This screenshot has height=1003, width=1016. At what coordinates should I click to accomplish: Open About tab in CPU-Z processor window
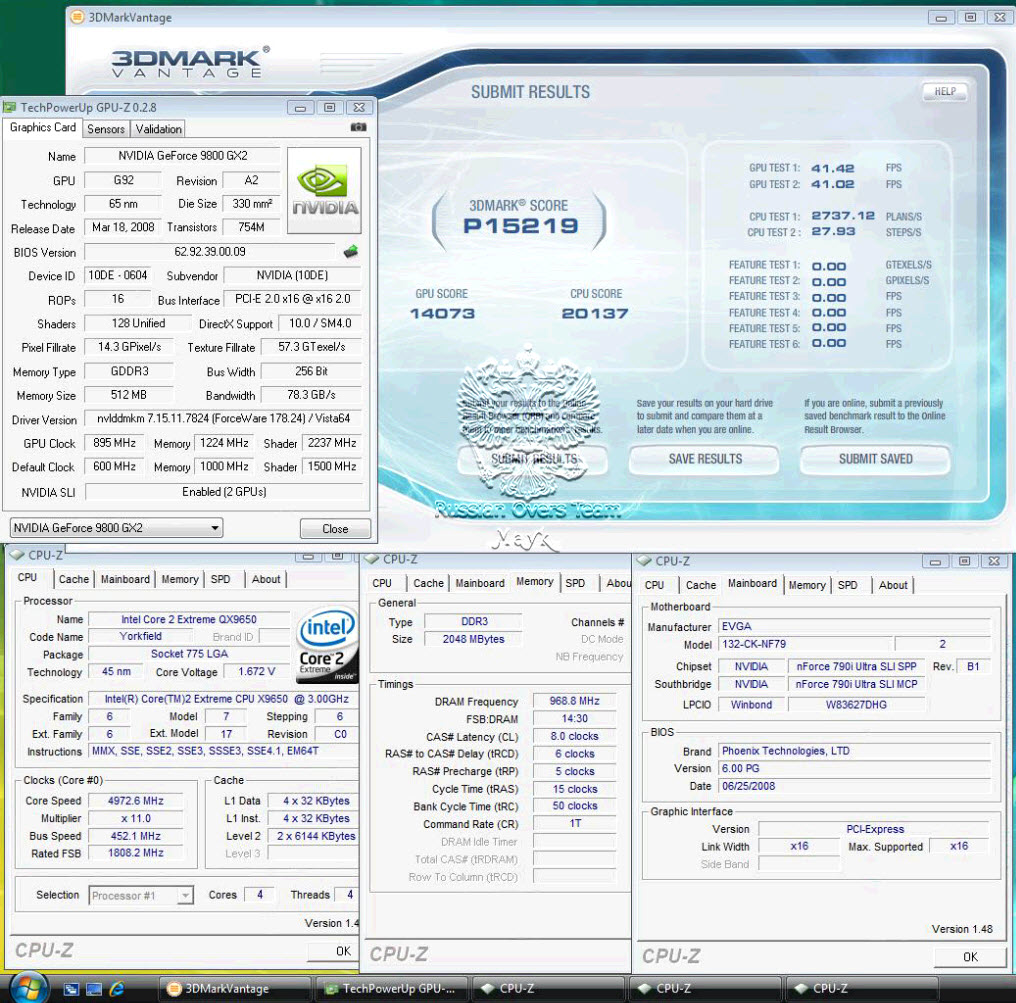point(266,579)
